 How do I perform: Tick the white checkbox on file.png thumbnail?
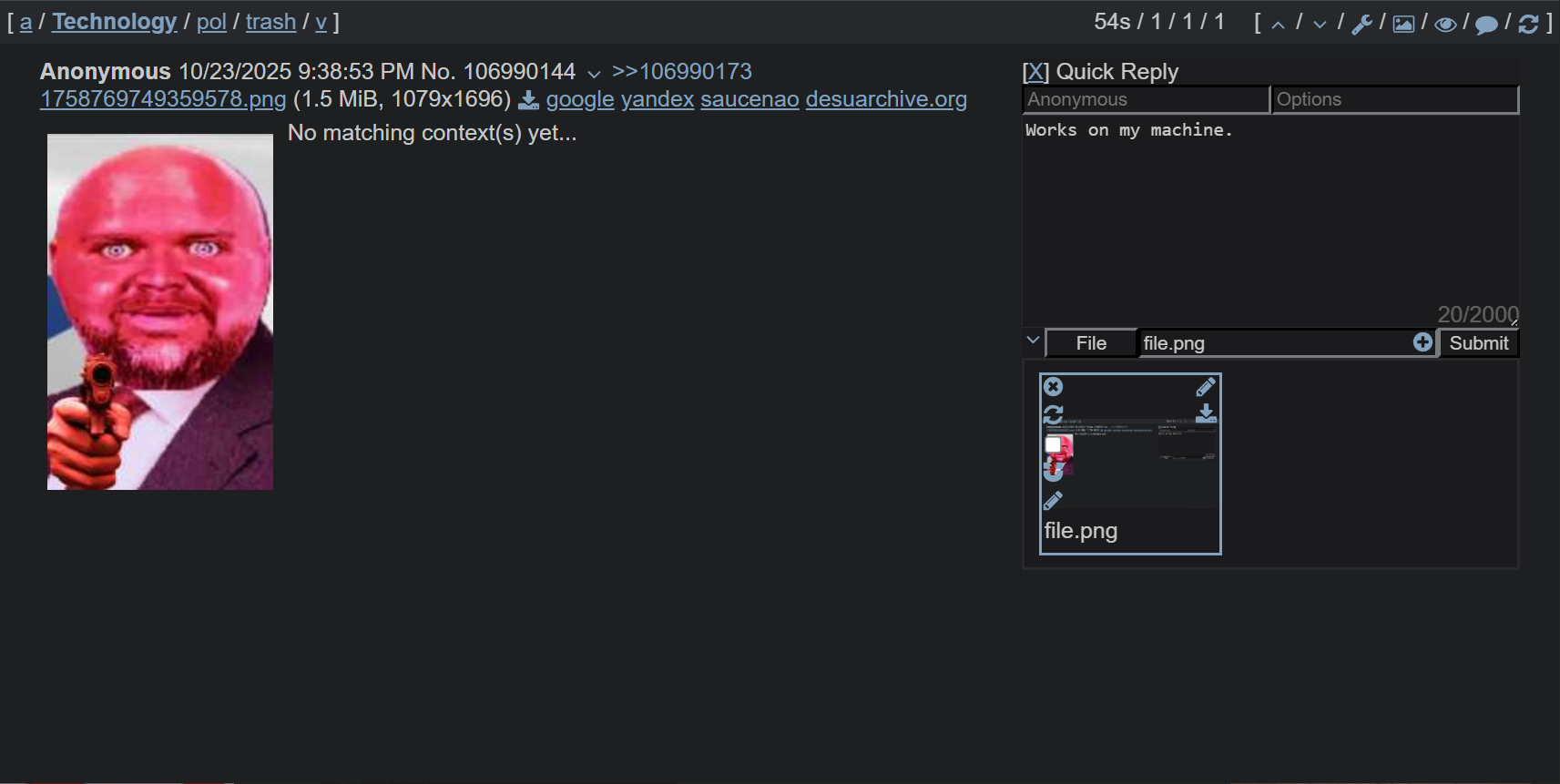(1053, 444)
